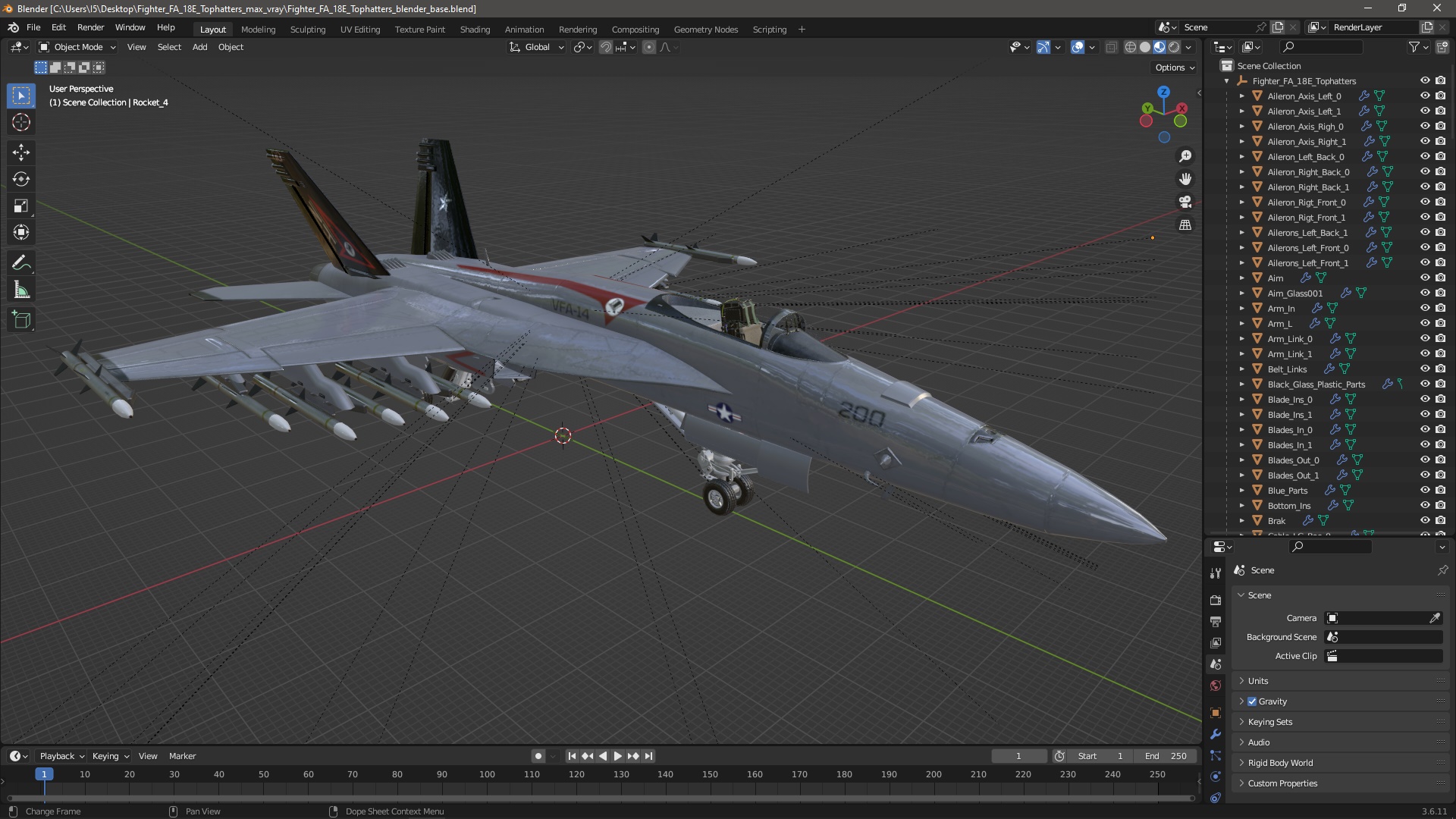Select the Select Box tool
Image resolution: width=1456 pixels, height=819 pixels.
[x=21, y=96]
